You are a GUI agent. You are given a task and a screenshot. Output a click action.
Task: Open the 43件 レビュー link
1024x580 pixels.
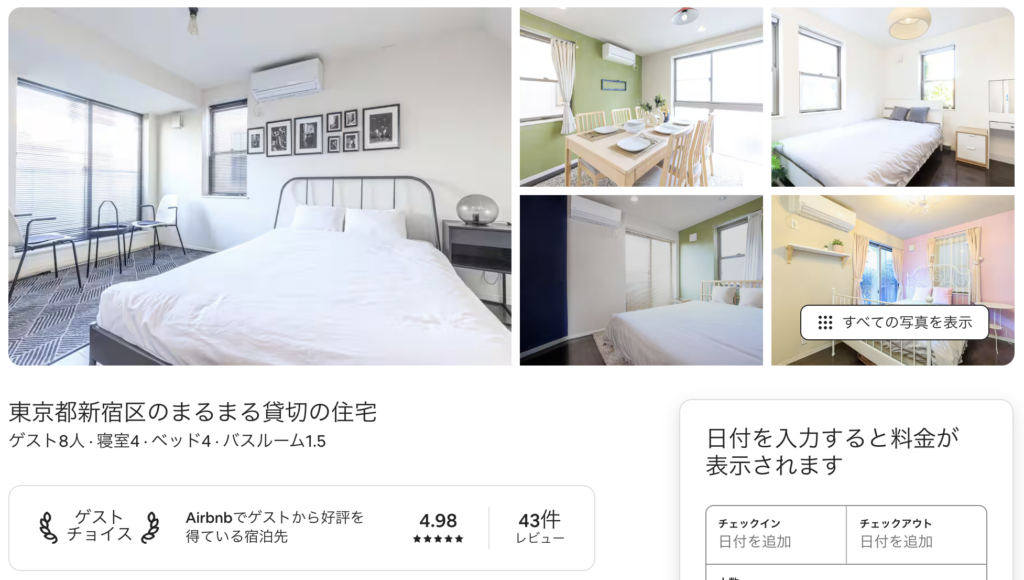pos(539,528)
